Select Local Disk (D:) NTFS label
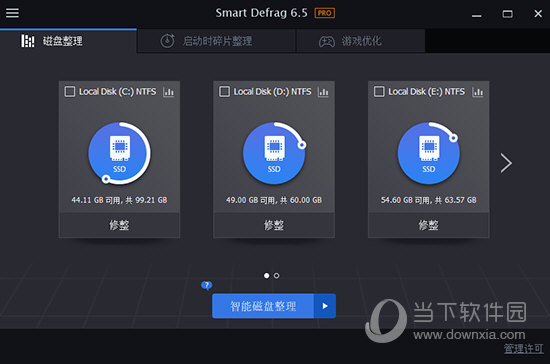 point(272,92)
